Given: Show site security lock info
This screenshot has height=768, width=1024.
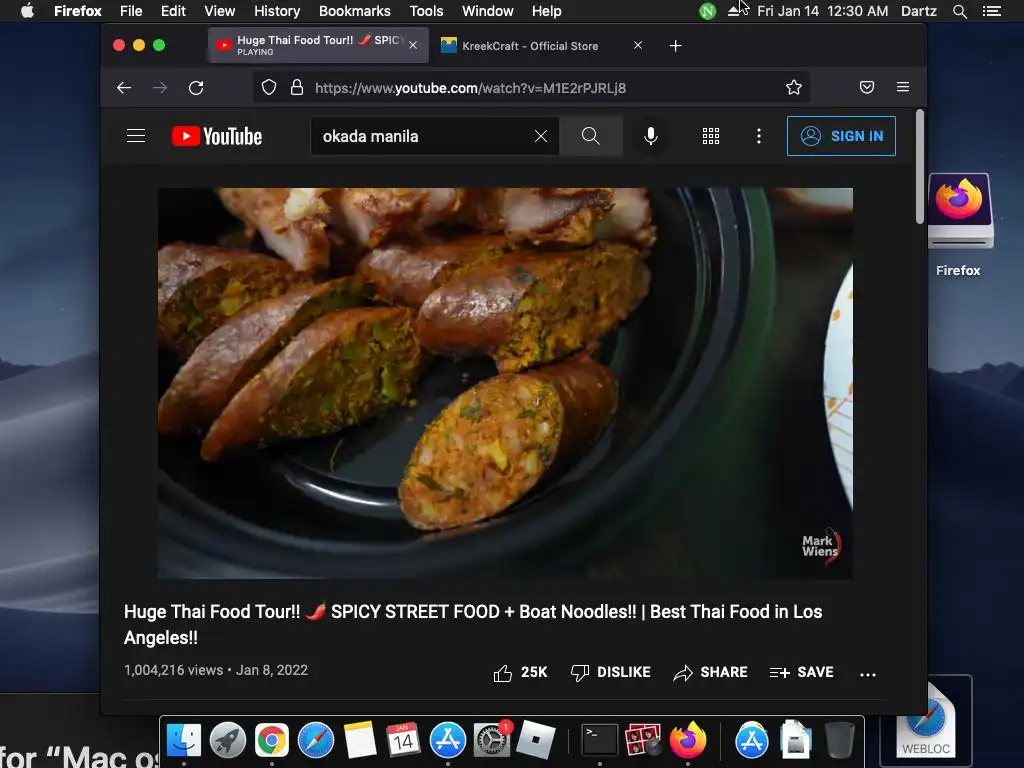Looking at the screenshot, I should (296, 88).
